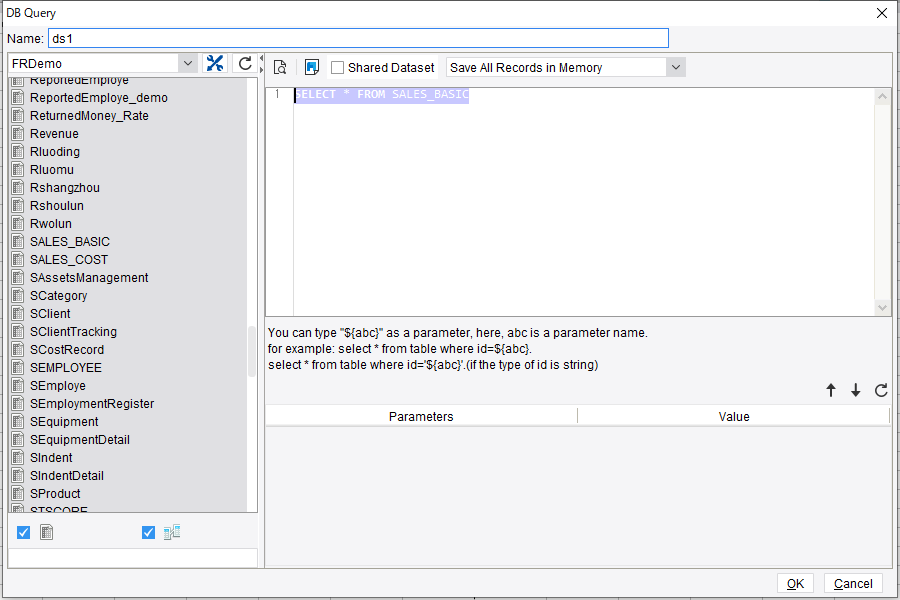Viewport: 900px width, 600px height.
Task: Click the table search field below checkboxes
Action: click(133, 558)
